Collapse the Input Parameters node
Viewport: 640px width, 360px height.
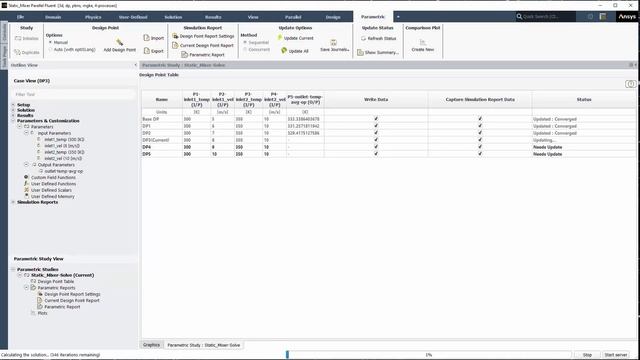tap(26, 133)
